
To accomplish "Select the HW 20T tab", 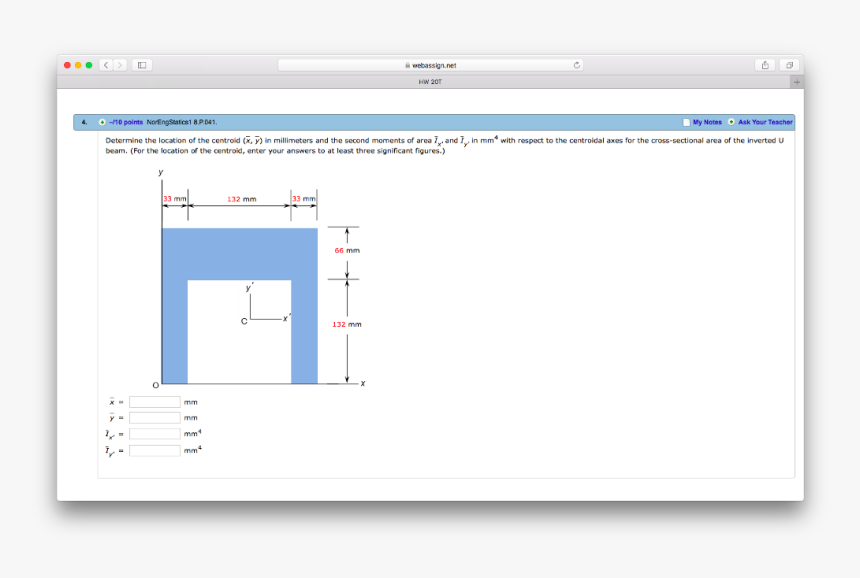I will coord(430,82).
